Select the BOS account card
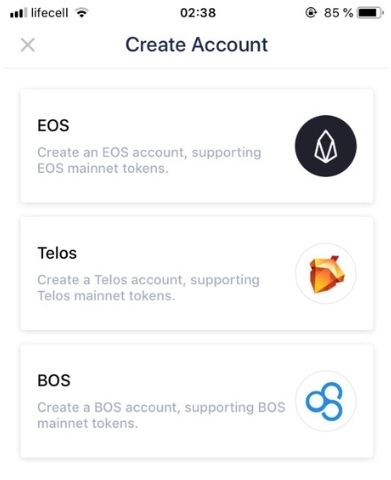 click(x=197, y=401)
